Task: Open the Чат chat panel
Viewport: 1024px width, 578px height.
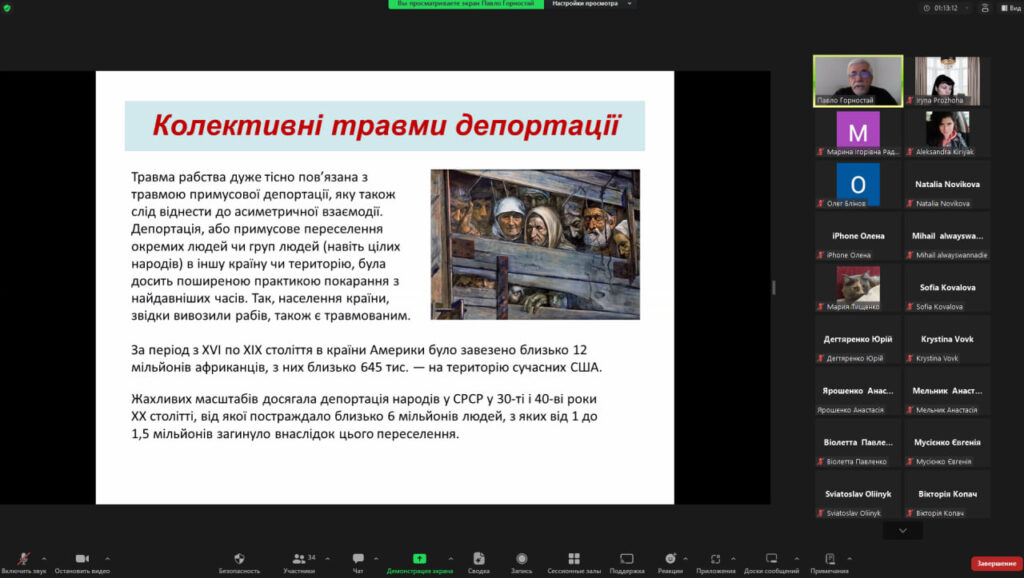Action: coord(358,559)
